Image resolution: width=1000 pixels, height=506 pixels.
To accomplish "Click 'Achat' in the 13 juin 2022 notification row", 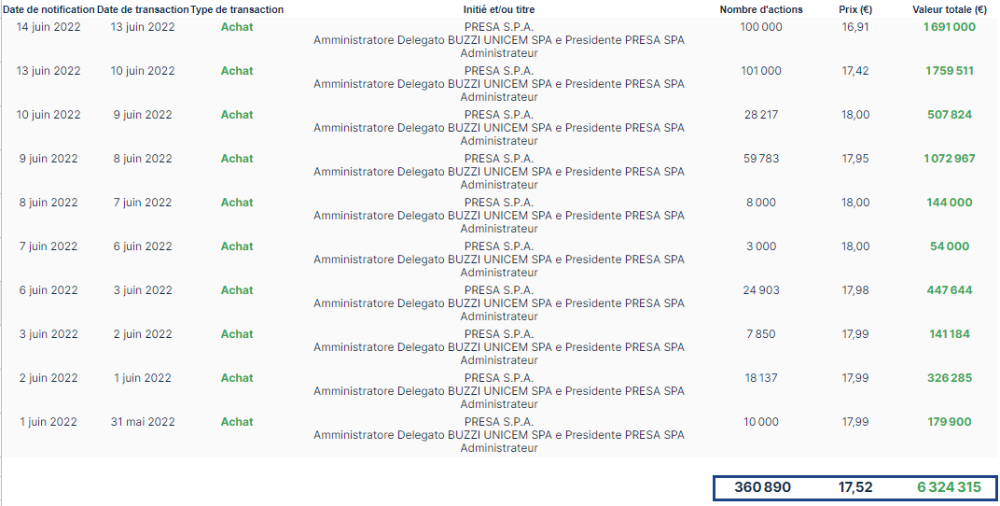I will click(237, 71).
